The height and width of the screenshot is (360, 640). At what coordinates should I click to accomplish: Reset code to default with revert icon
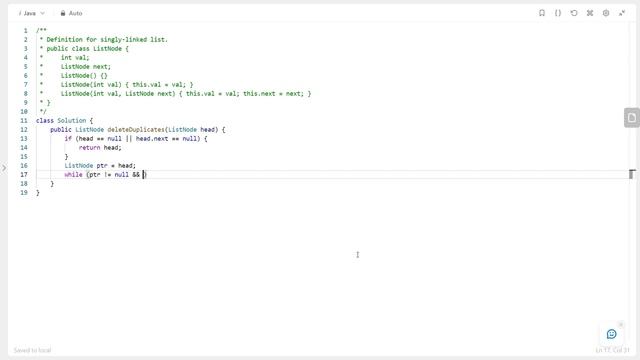click(x=574, y=13)
